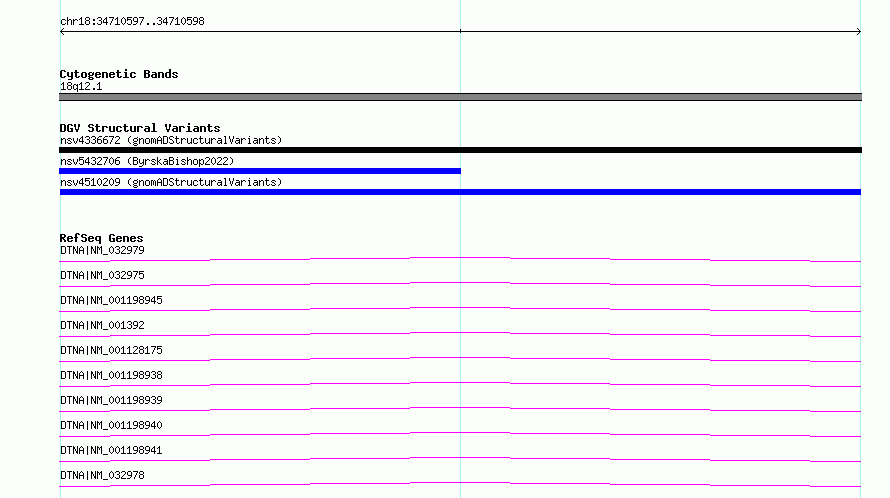The image size is (890, 498).
Task: Click the DGV Structural Variants track title
Action: click(x=140, y=128)
